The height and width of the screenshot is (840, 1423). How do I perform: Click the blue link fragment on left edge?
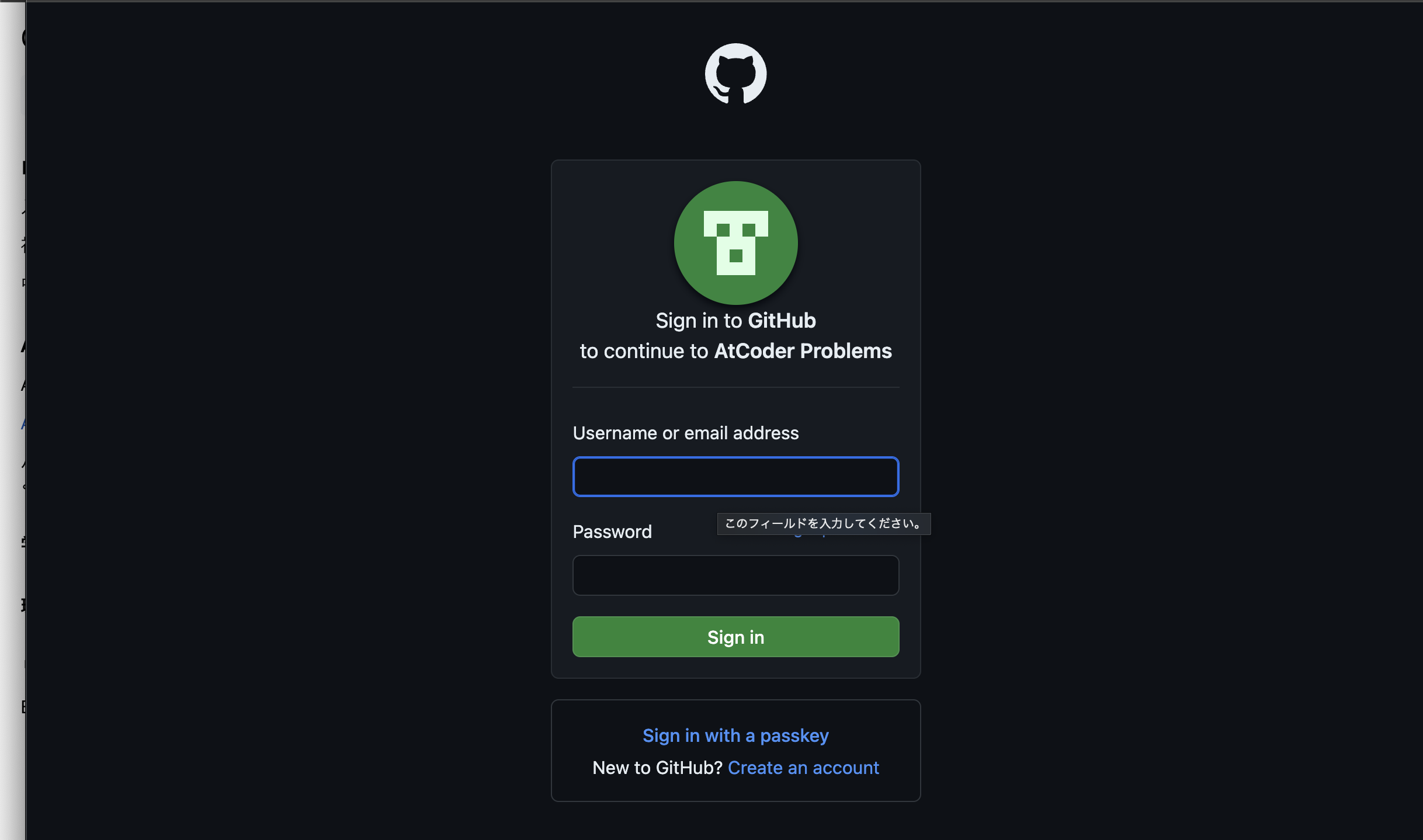point(23,424)
